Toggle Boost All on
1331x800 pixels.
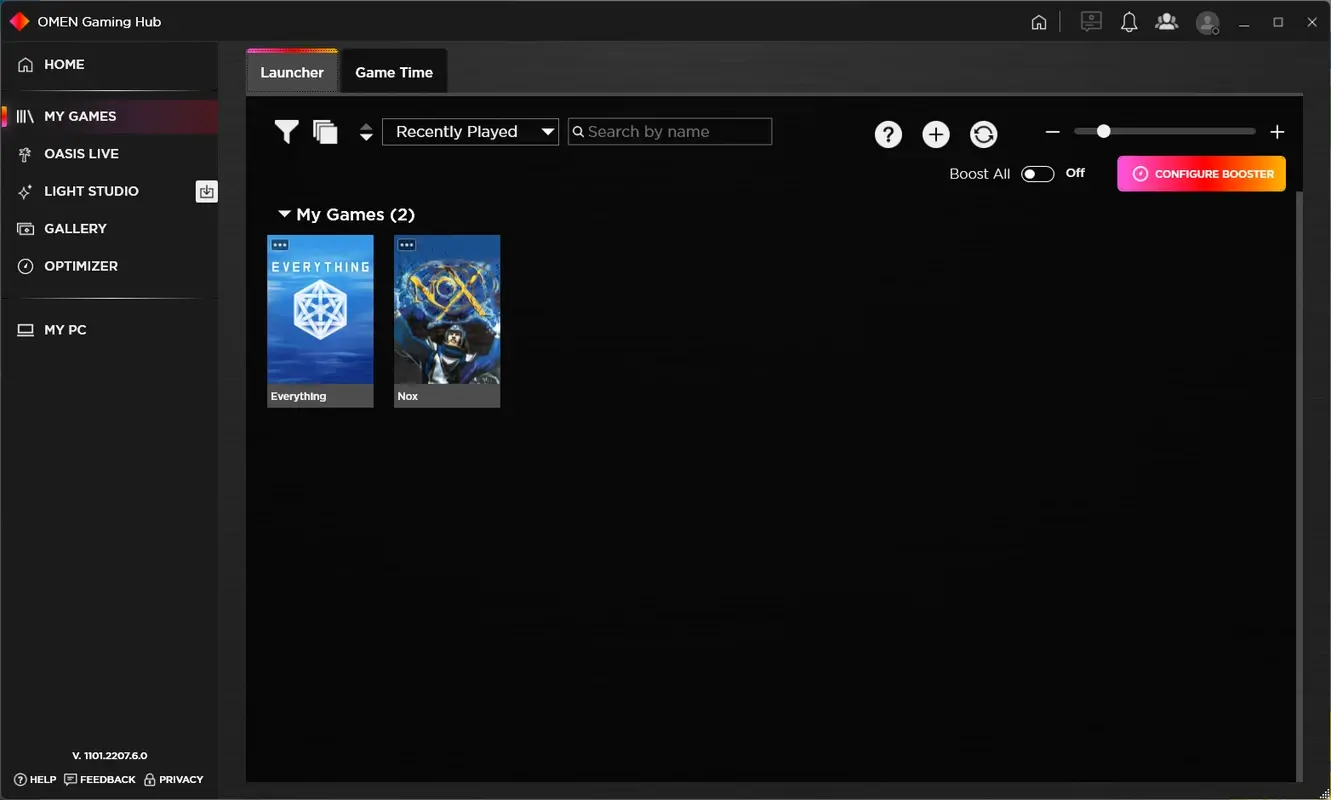pyautogui.click(x=1037, y=173)
